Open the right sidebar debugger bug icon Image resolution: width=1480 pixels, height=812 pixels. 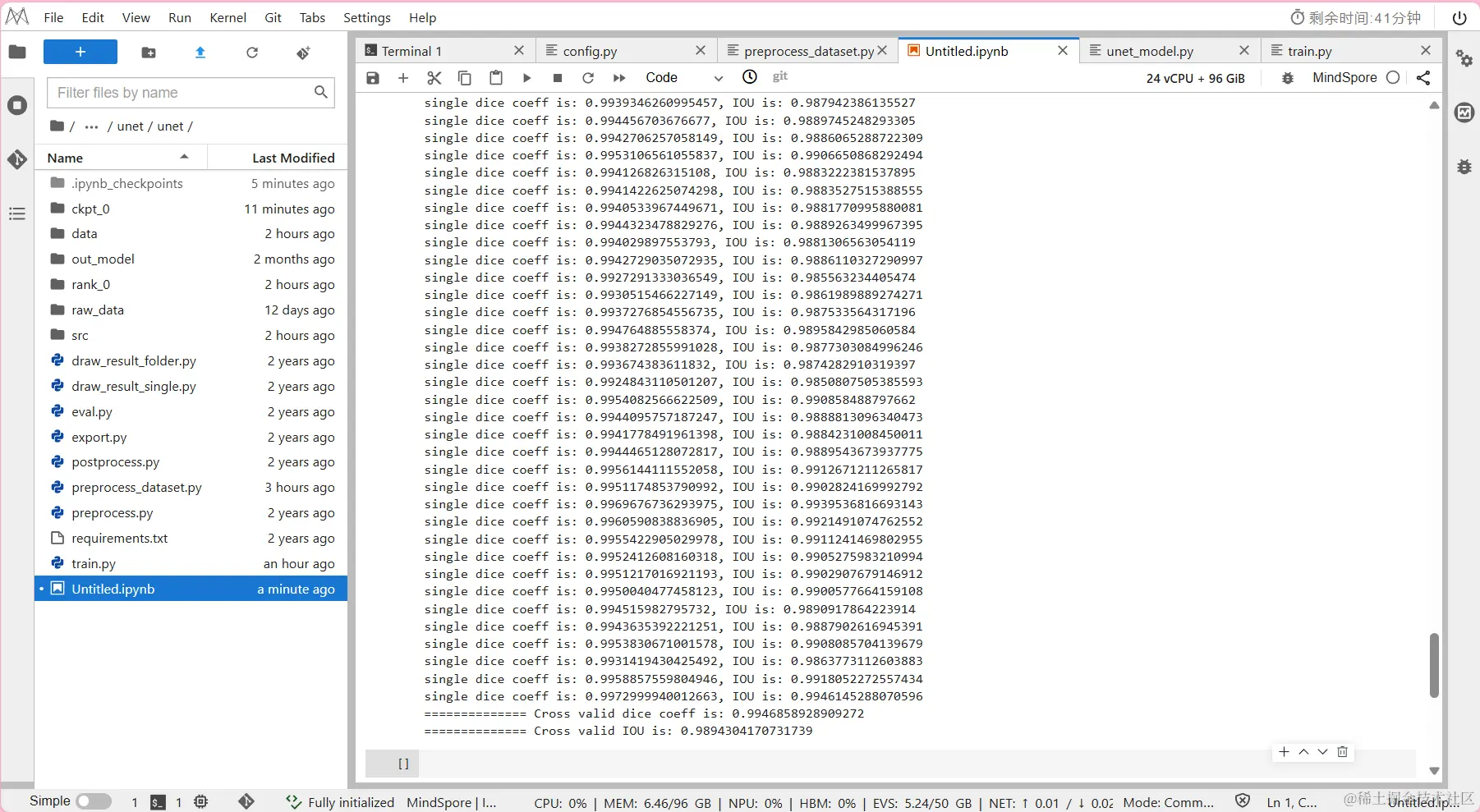1464,167
